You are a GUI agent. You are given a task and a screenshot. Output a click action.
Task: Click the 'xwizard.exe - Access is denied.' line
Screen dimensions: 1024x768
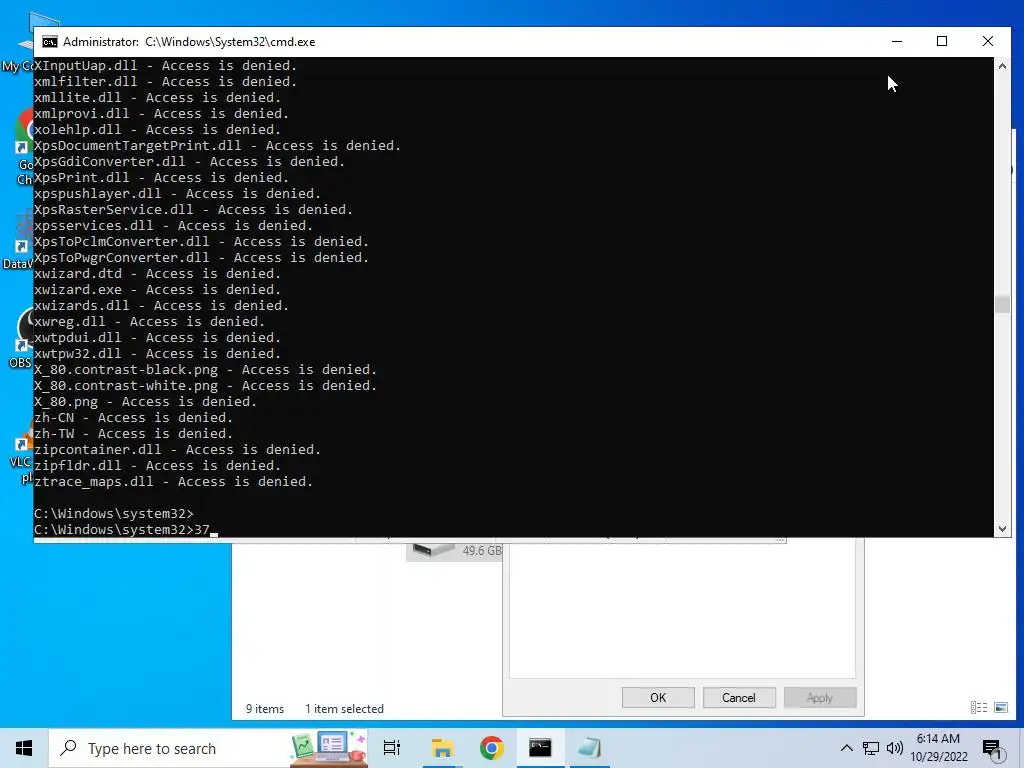[x=157, y=290]
